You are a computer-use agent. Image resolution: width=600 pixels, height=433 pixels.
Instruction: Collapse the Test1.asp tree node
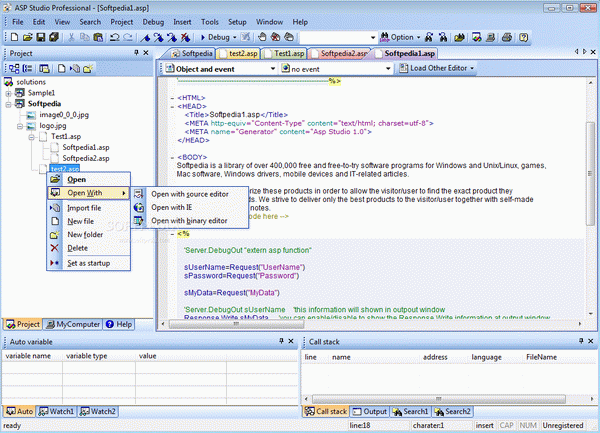(32, 137)
